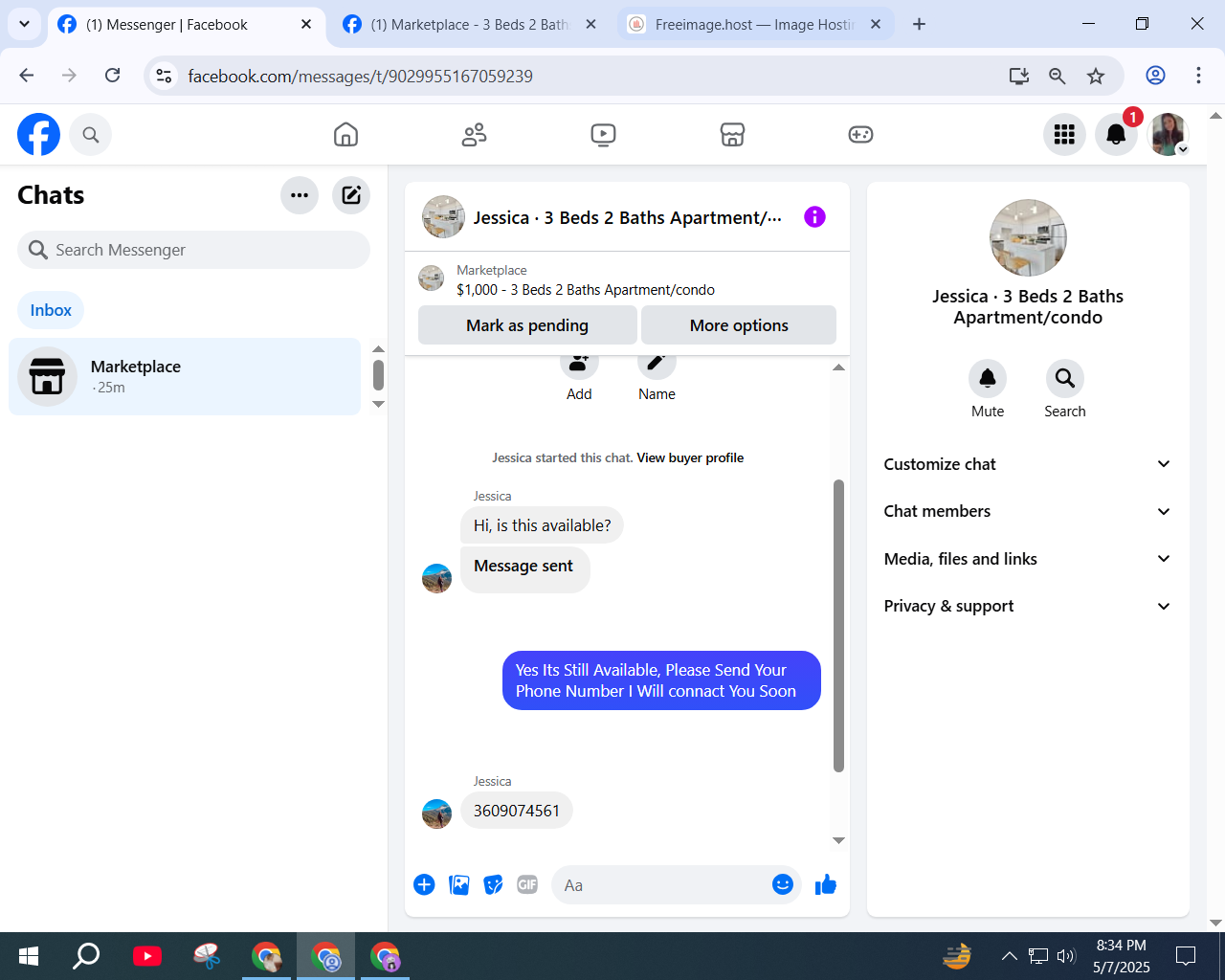Image resolution: width=1225 pixels, height=980 pixels.
Task: Open the apps grid menu icon
Action: coord(1064,135)
